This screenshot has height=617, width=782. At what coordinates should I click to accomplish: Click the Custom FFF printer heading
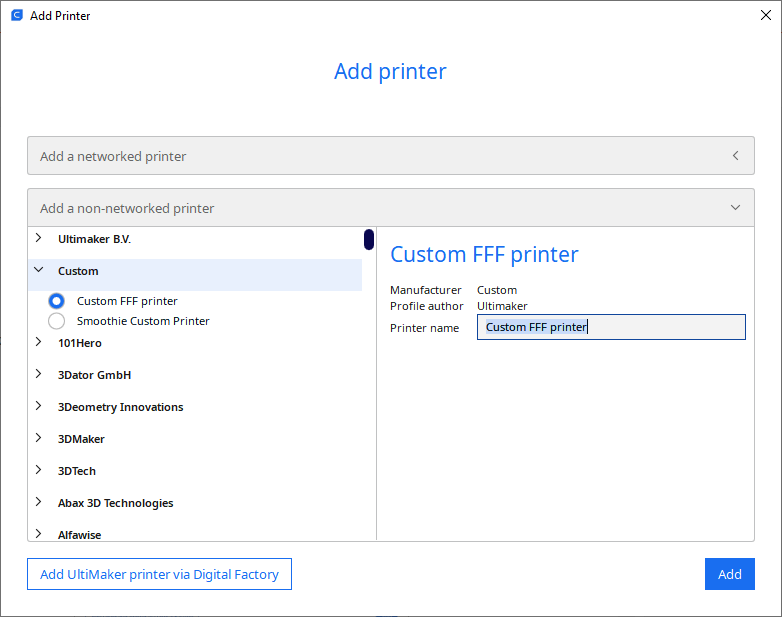(x=484, y=254)
